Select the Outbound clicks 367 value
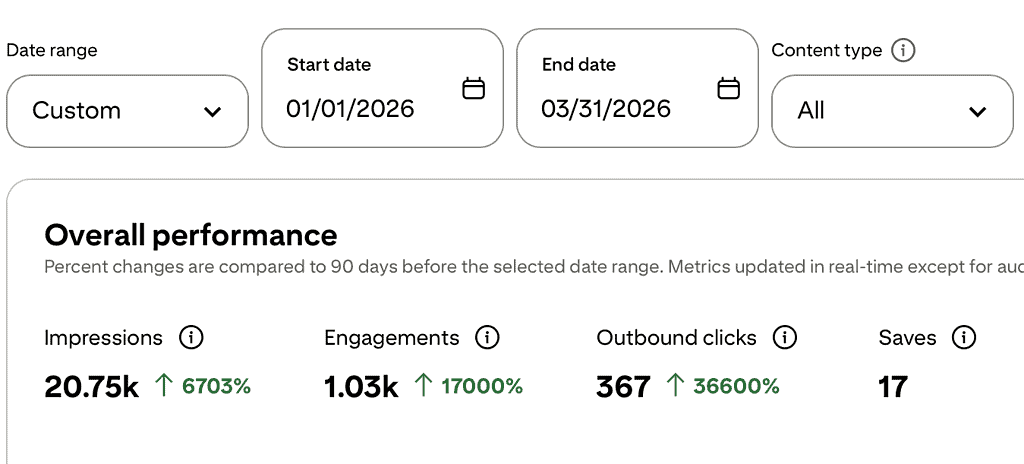 point(623,386)
